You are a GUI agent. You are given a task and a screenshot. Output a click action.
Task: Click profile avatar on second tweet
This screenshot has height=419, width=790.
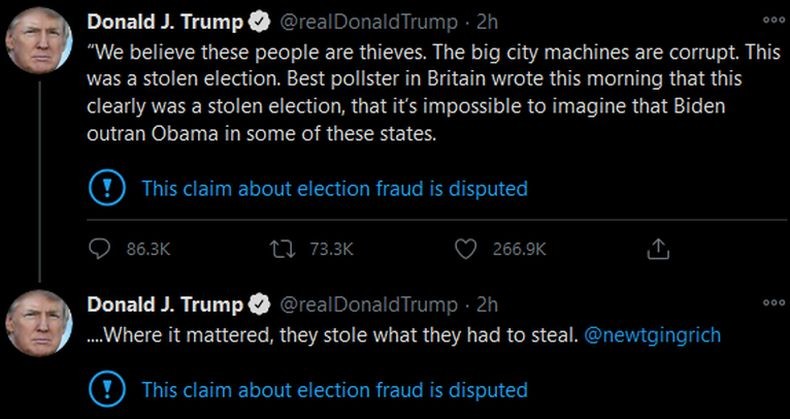38,326
